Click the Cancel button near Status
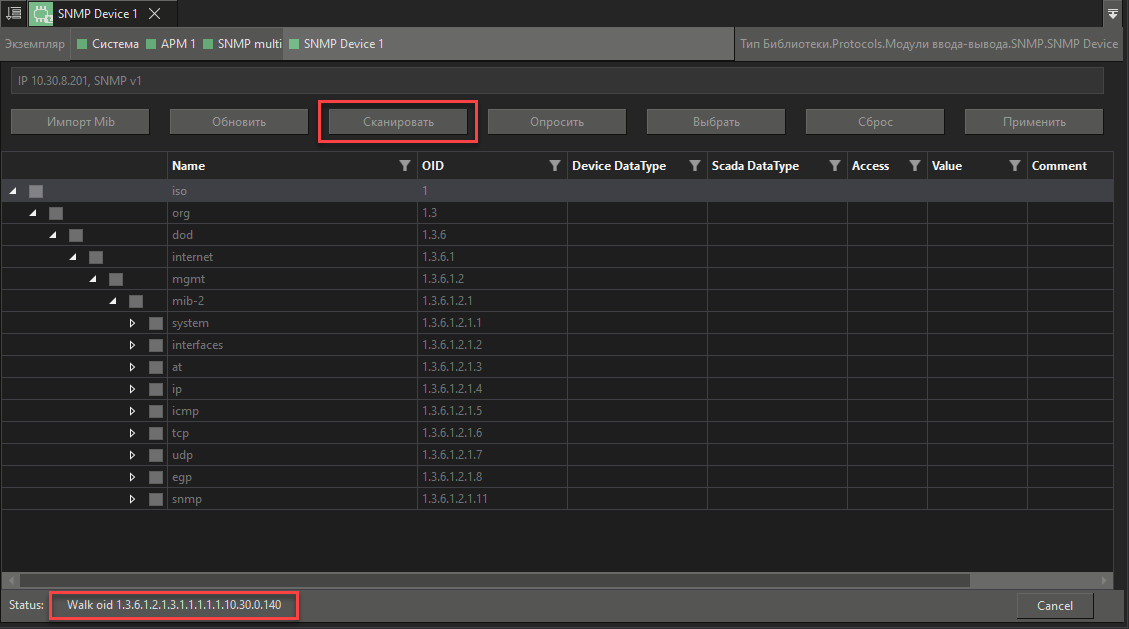 pos(1054,605)
